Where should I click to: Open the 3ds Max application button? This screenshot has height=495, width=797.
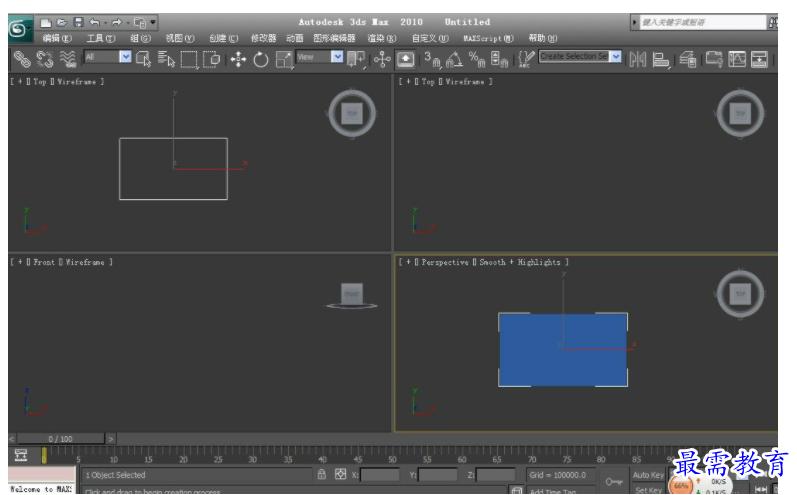(x=19, y=29)
